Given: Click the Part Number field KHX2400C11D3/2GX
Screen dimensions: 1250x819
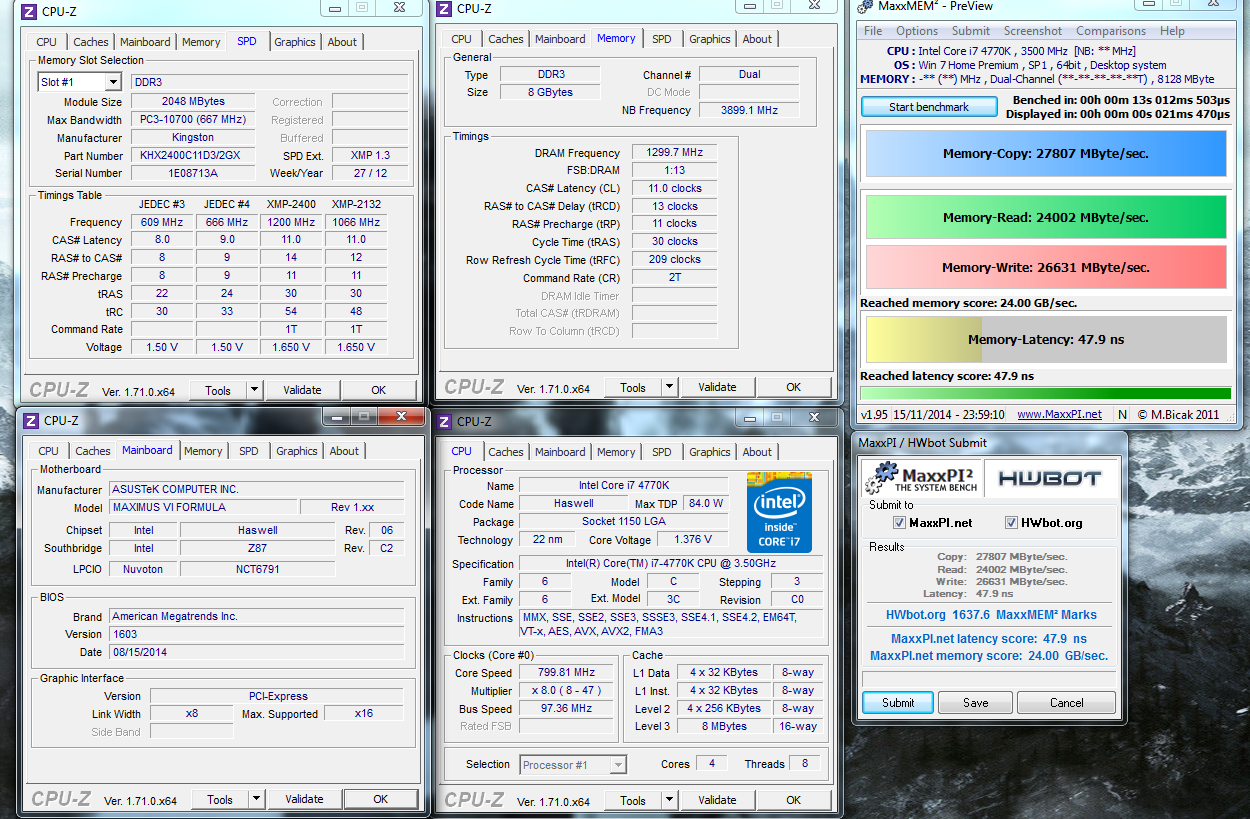Looking at the screenshot, I should (x=192, y=156).
